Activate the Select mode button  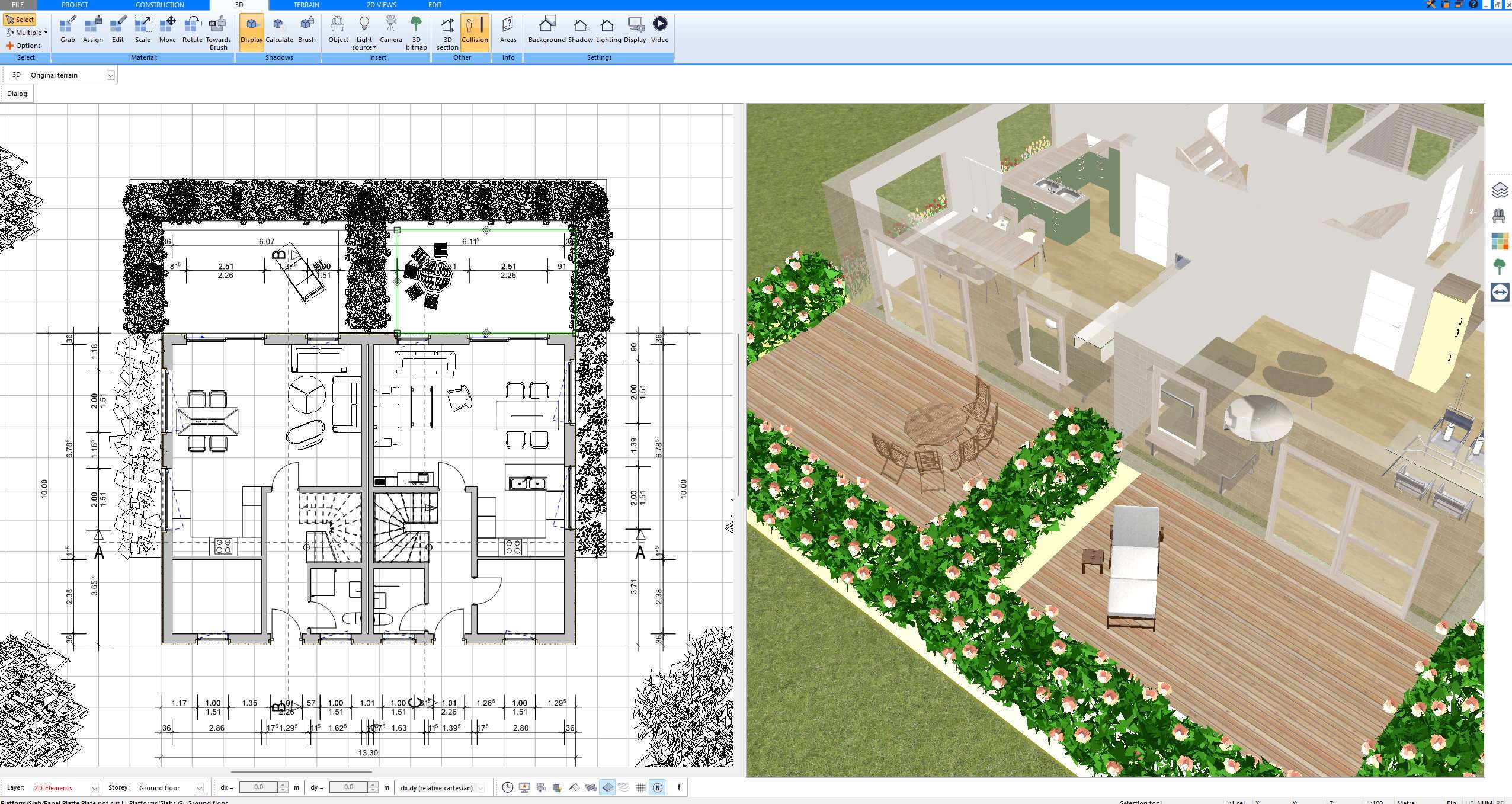(20, 20)
